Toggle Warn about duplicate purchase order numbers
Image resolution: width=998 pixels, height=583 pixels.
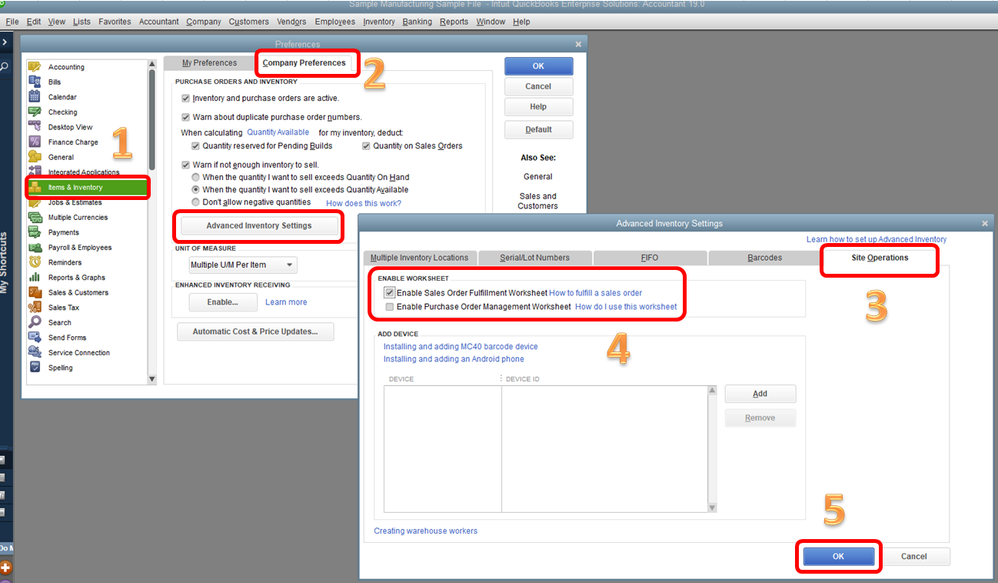tap(186, 117)
